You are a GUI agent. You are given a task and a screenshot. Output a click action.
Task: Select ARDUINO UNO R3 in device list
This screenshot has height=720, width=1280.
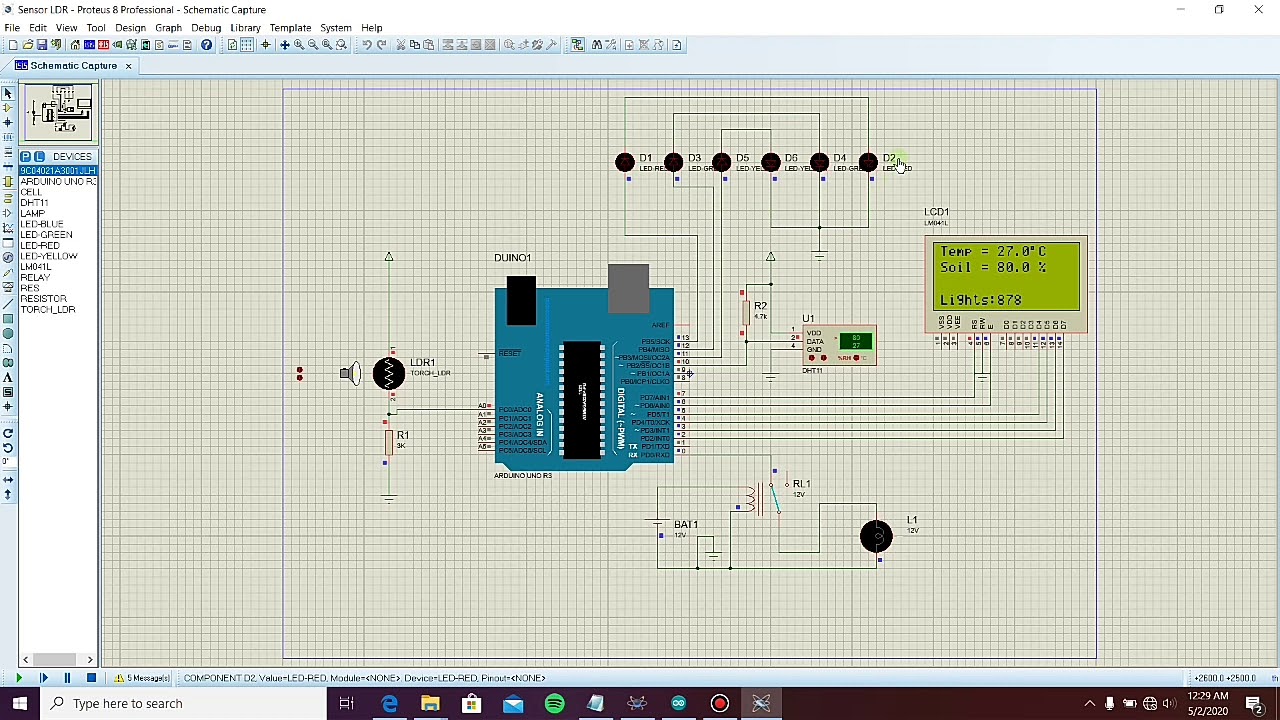click(58, 181)
